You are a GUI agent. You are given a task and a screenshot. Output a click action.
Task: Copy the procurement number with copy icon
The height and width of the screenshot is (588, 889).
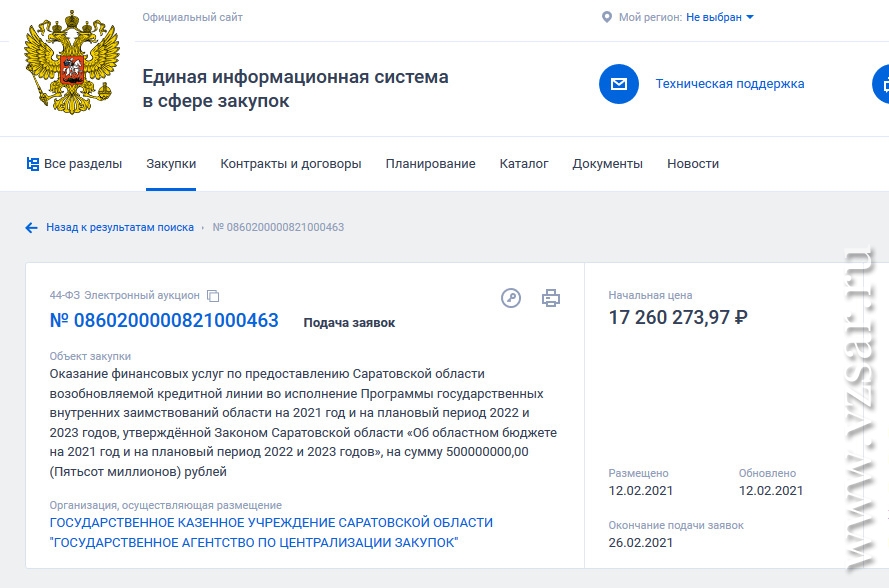tap(213, 296)
